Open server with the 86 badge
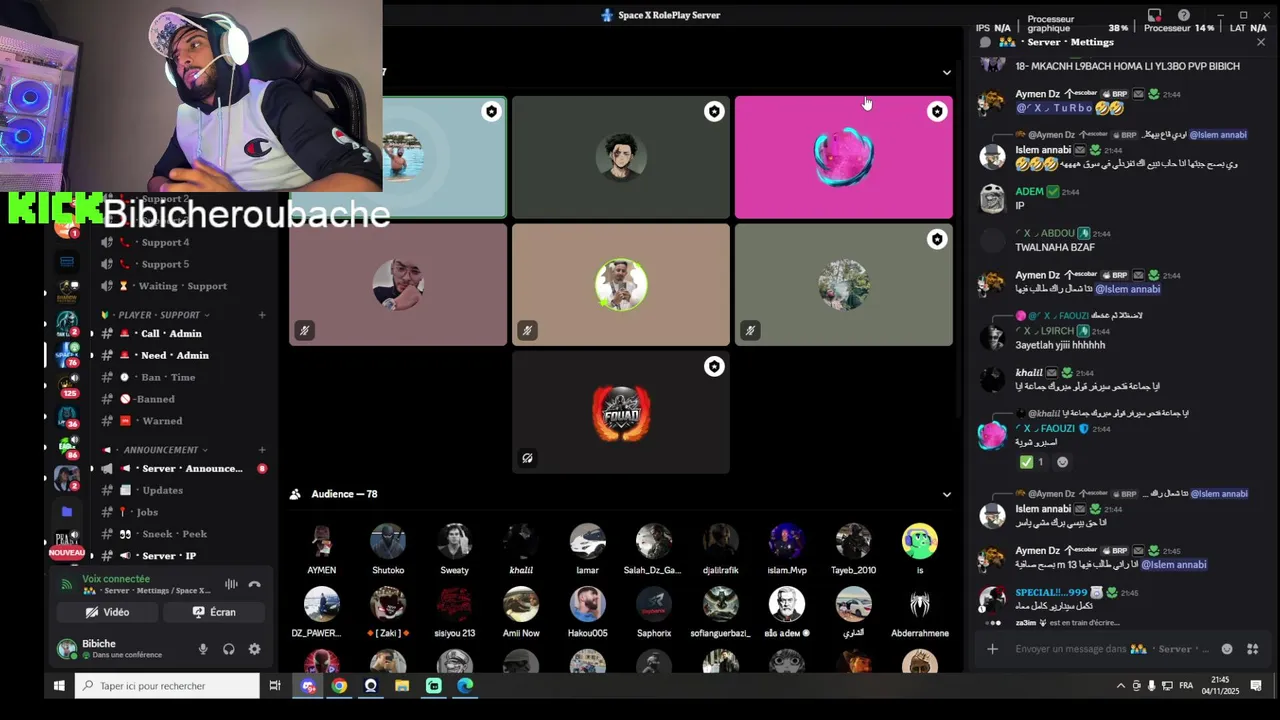The image size is (1280, 720). point(67,446)
